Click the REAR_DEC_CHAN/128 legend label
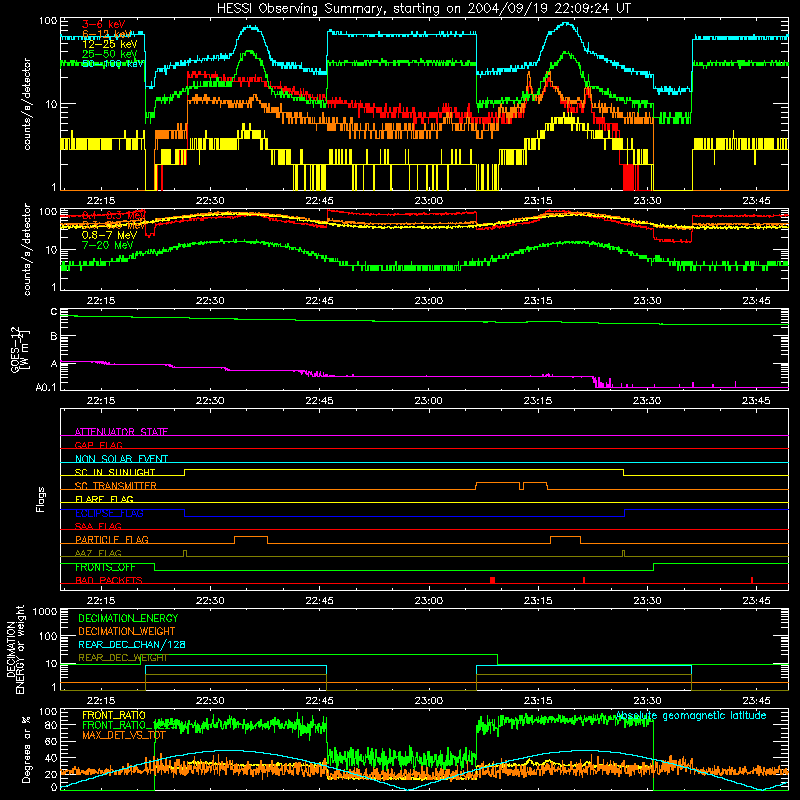Image resolution: width=800 pixels, height=800 pixels. (x=132, y=644)
